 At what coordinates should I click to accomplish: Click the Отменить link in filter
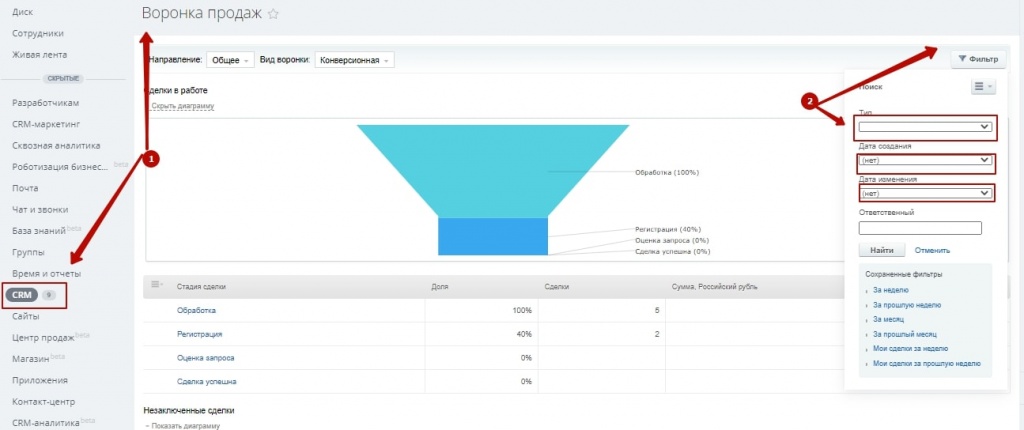932,250
